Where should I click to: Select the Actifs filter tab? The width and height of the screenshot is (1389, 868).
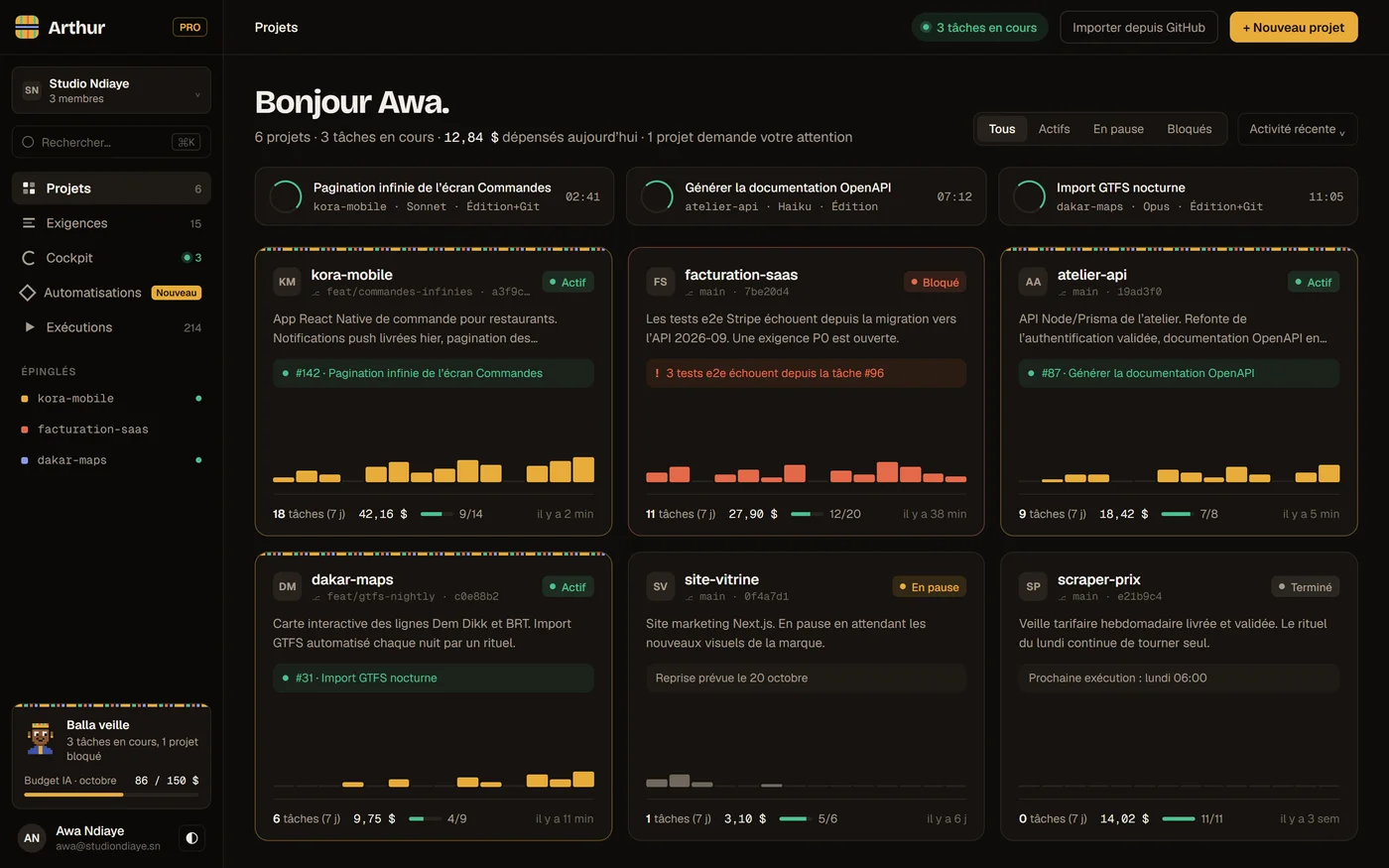tap(1054, 129)
